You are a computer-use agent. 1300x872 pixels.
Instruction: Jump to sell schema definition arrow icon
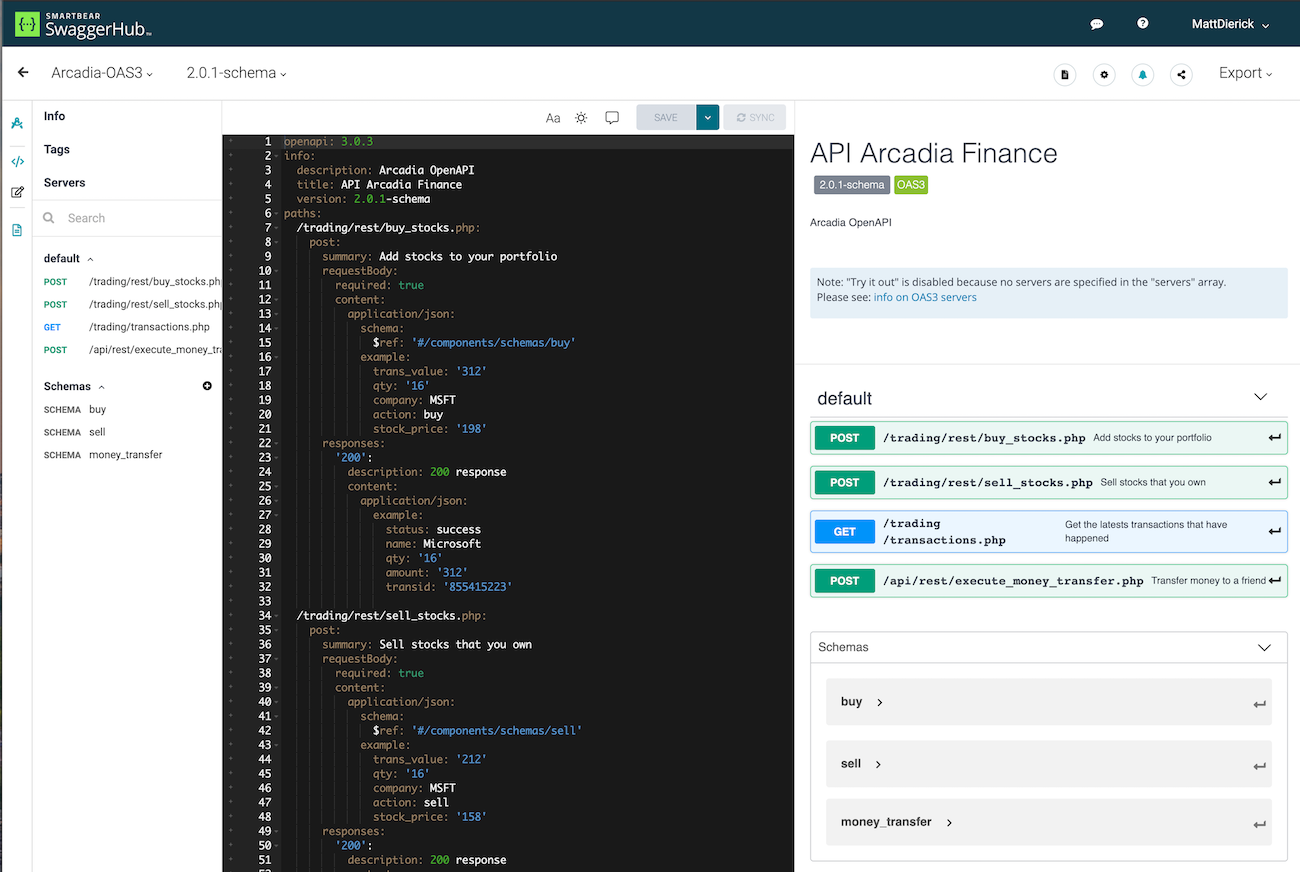click(1259, 767)
